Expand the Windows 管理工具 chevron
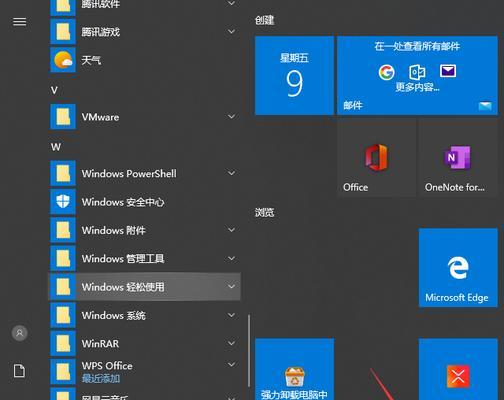The image size is (504, 400). [231, 258]
